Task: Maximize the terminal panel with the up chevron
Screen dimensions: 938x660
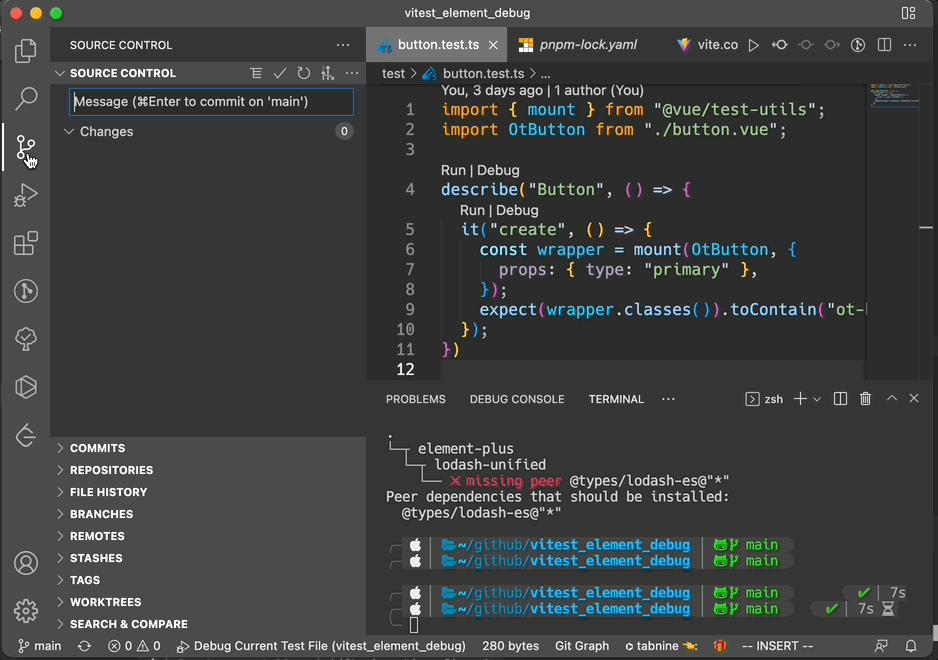Action: click(x=892, y=399)
